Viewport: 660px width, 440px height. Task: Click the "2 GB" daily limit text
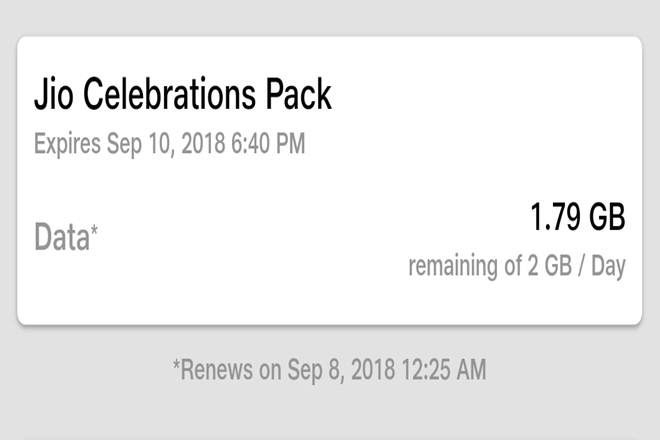click(x=549, y=268)
